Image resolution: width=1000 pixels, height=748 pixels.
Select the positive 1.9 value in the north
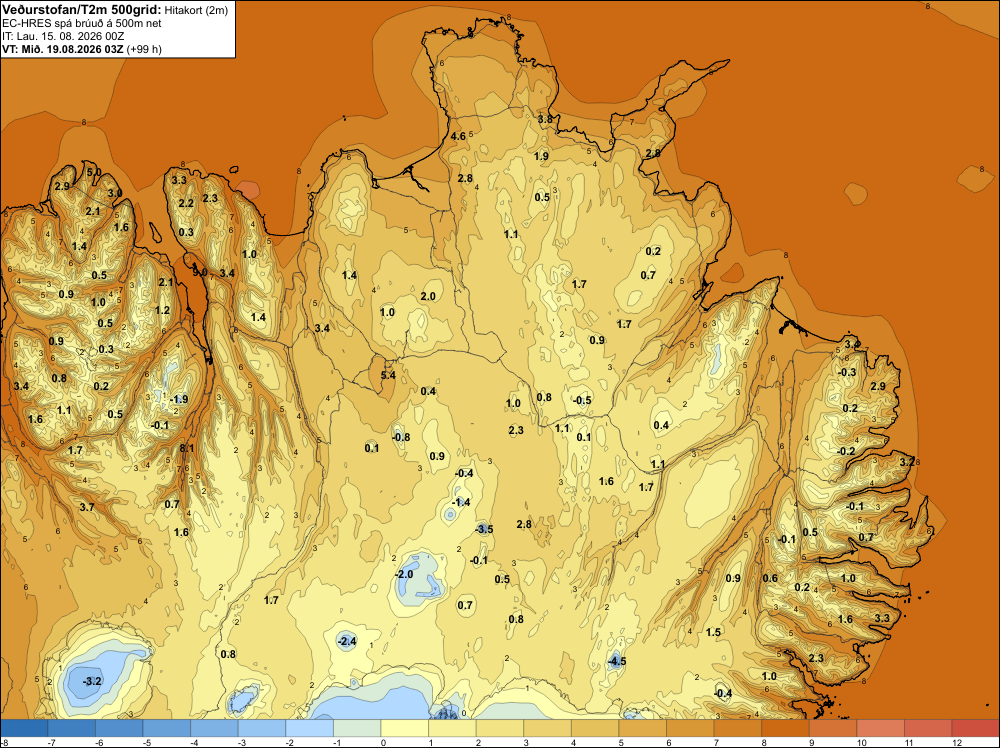[541, 156]
